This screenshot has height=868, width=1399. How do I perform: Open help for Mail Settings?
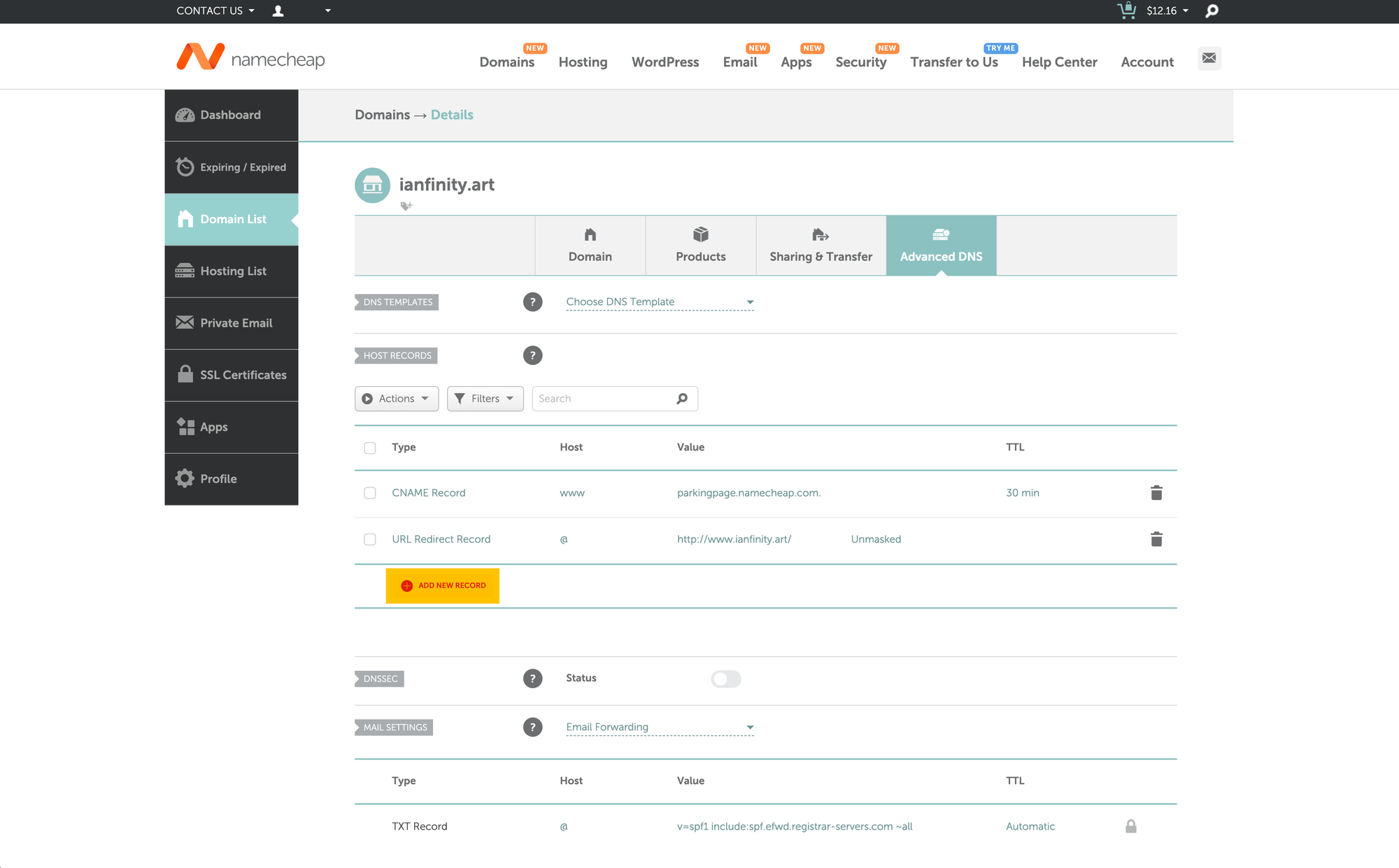(x=532, y=727)
